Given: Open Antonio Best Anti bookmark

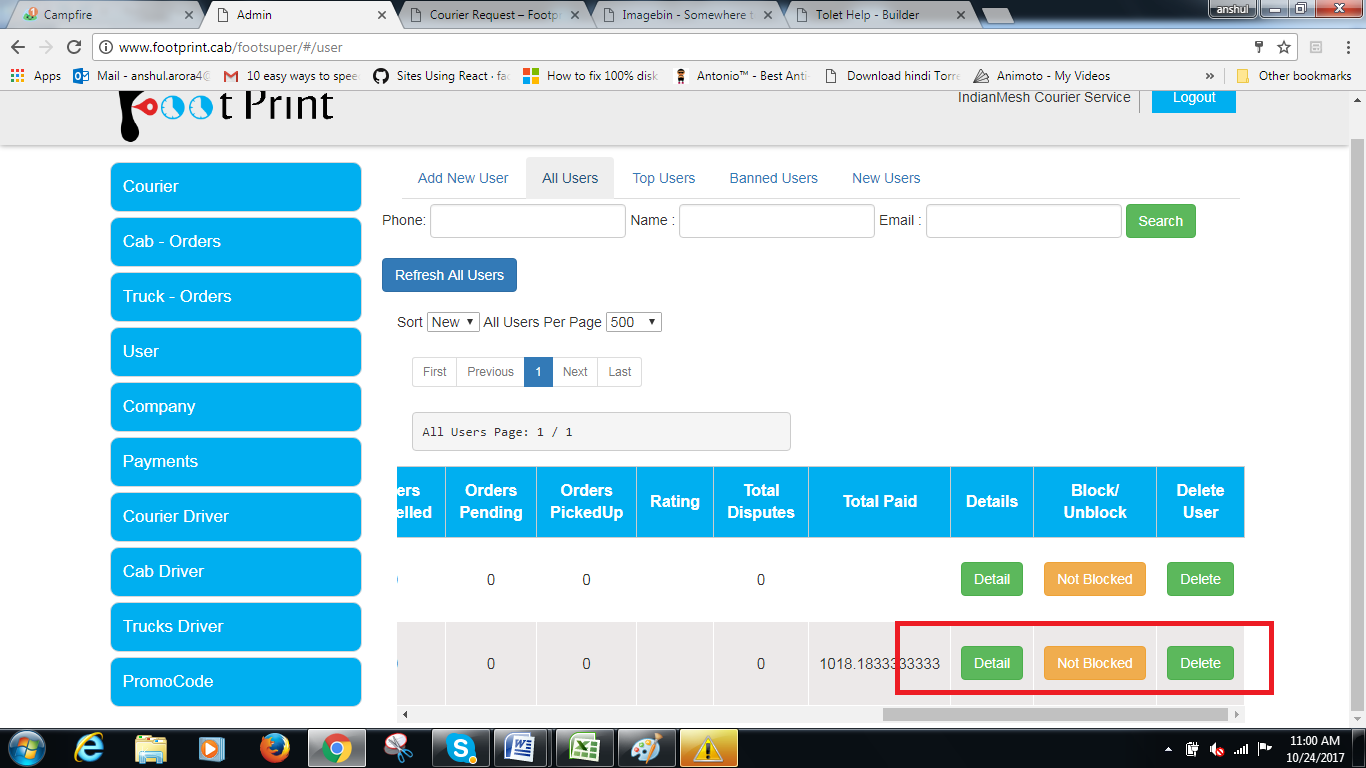Looking at the screenshot, I should click(x=741, y=76).
